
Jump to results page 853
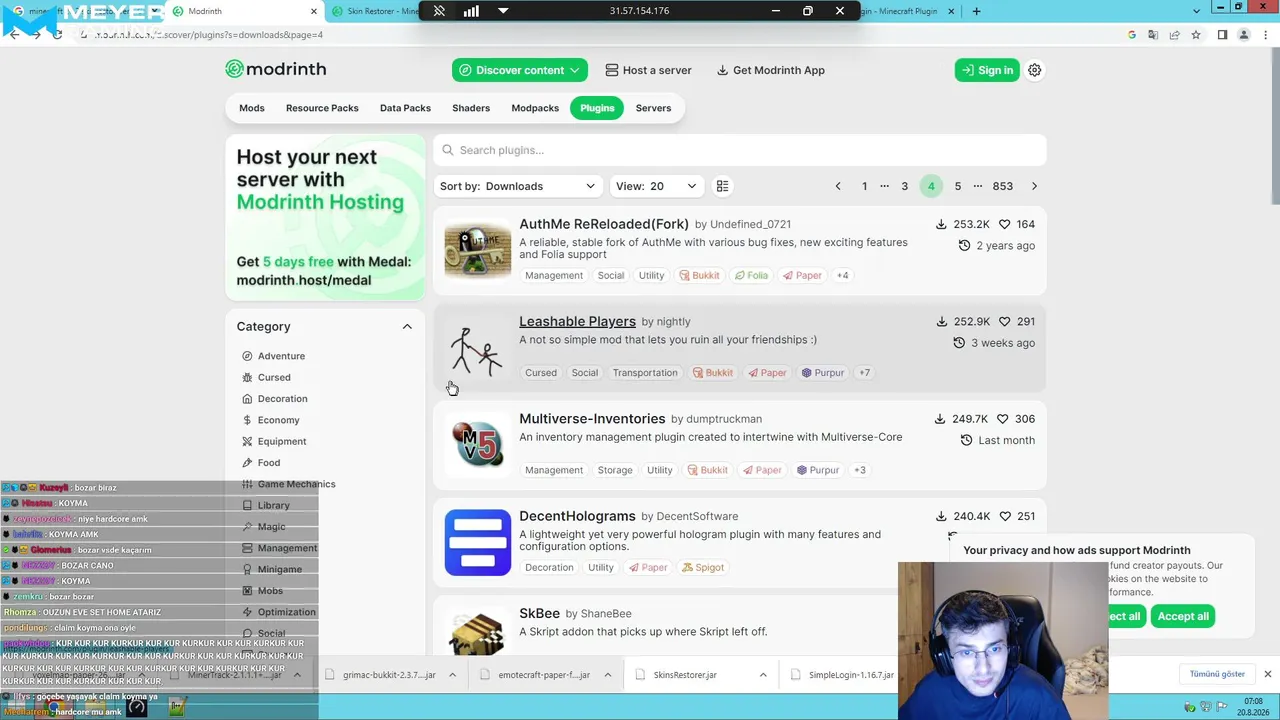pos(1002,186)
